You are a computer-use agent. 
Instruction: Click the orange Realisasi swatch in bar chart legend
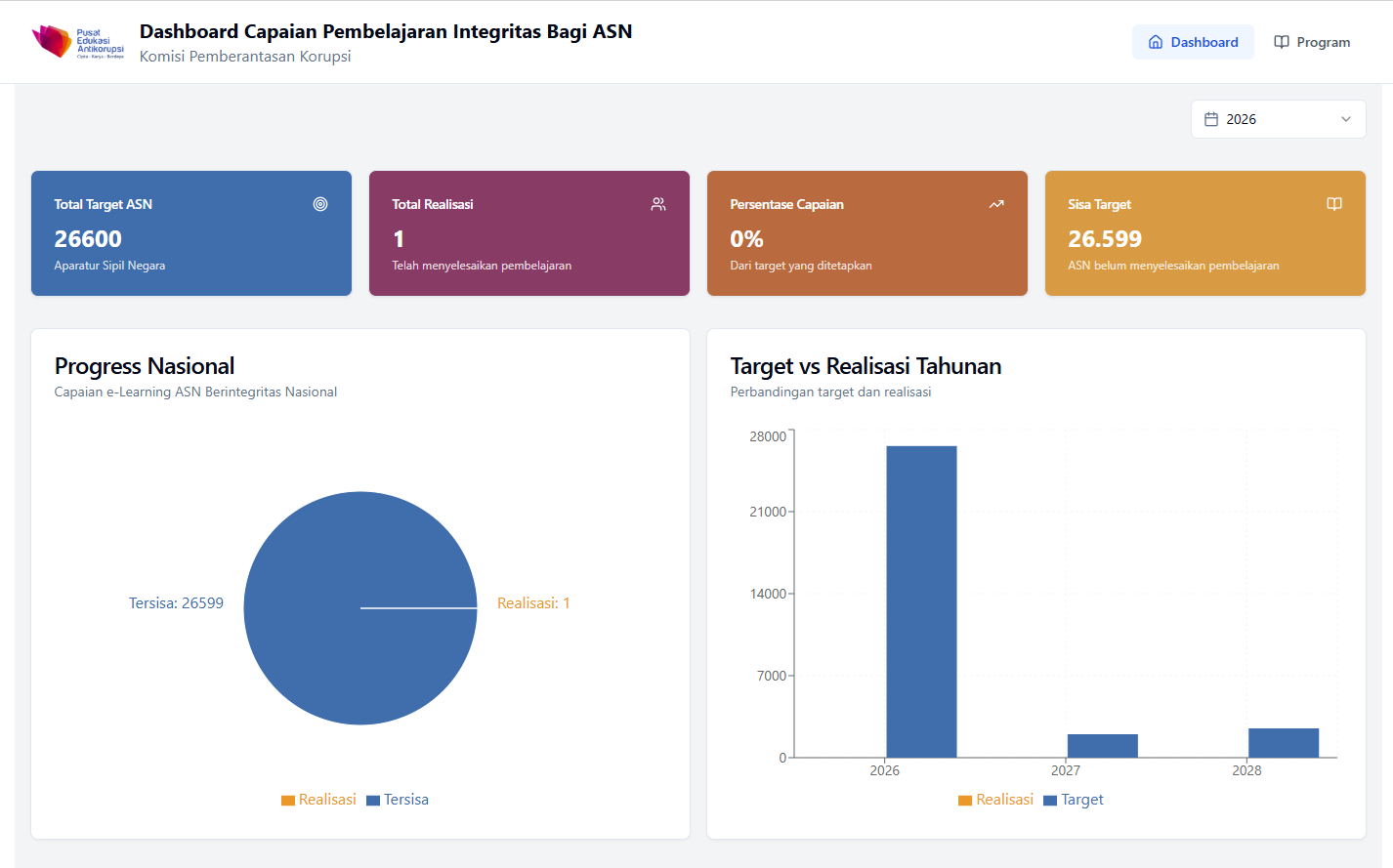(x=965, y=801)
